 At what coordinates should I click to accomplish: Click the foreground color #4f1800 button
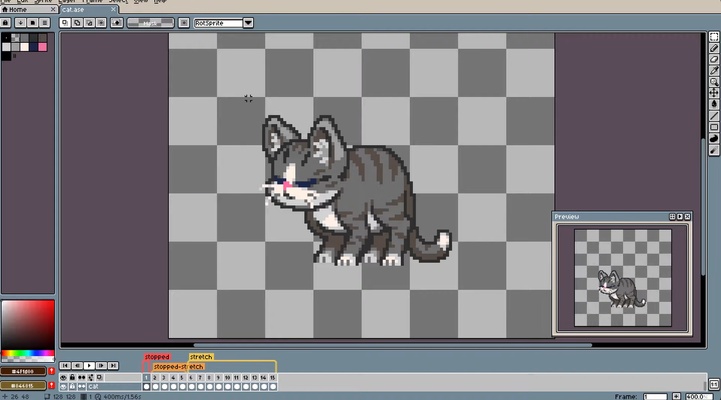[x=23, y=371]
